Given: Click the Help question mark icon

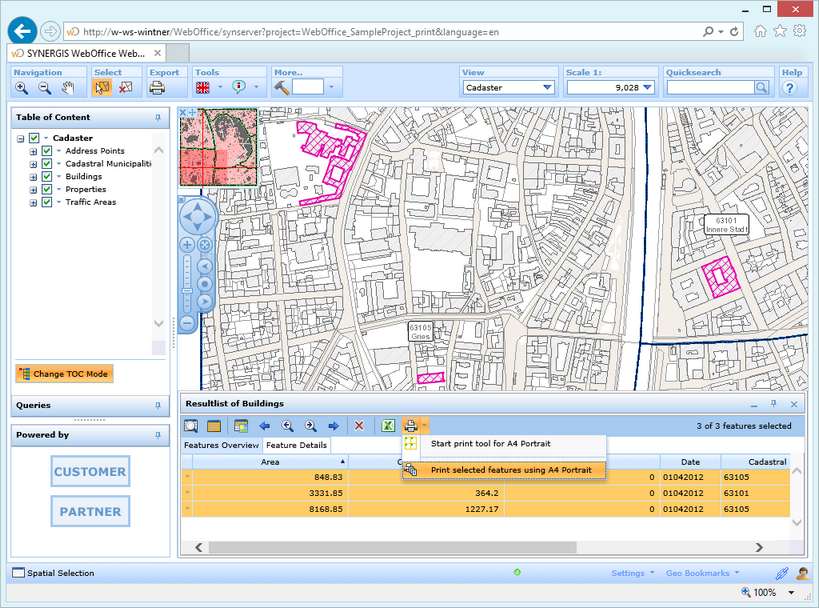Looking at the screenshot, I should (790, 88).
